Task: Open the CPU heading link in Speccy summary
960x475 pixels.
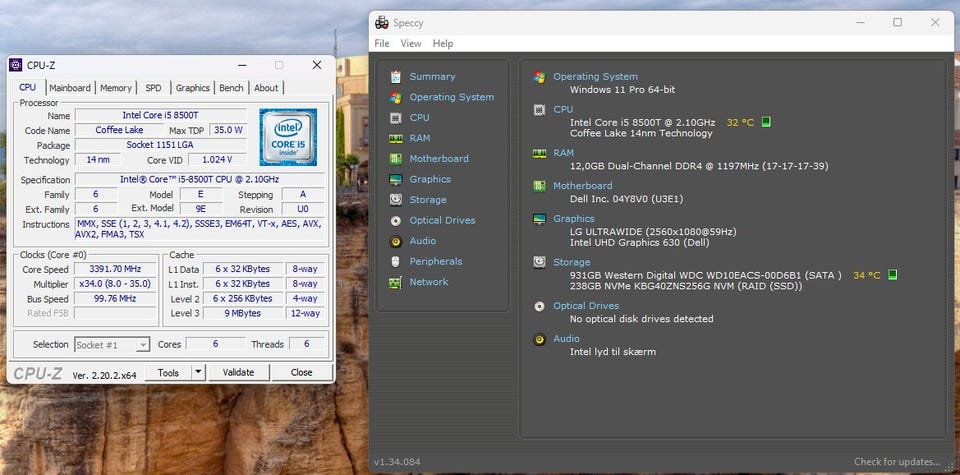Action: tap(563, 110)
